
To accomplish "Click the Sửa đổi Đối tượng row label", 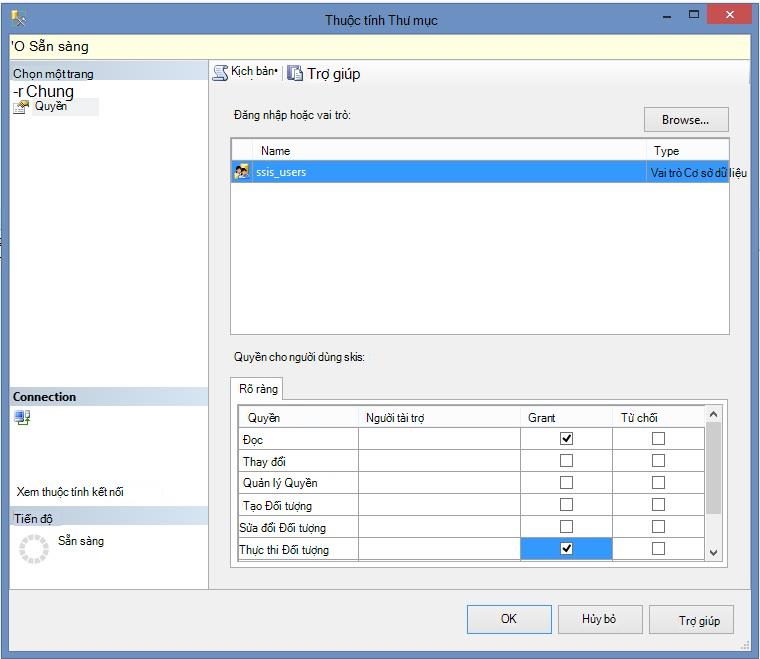I will [x=283, y=528].
